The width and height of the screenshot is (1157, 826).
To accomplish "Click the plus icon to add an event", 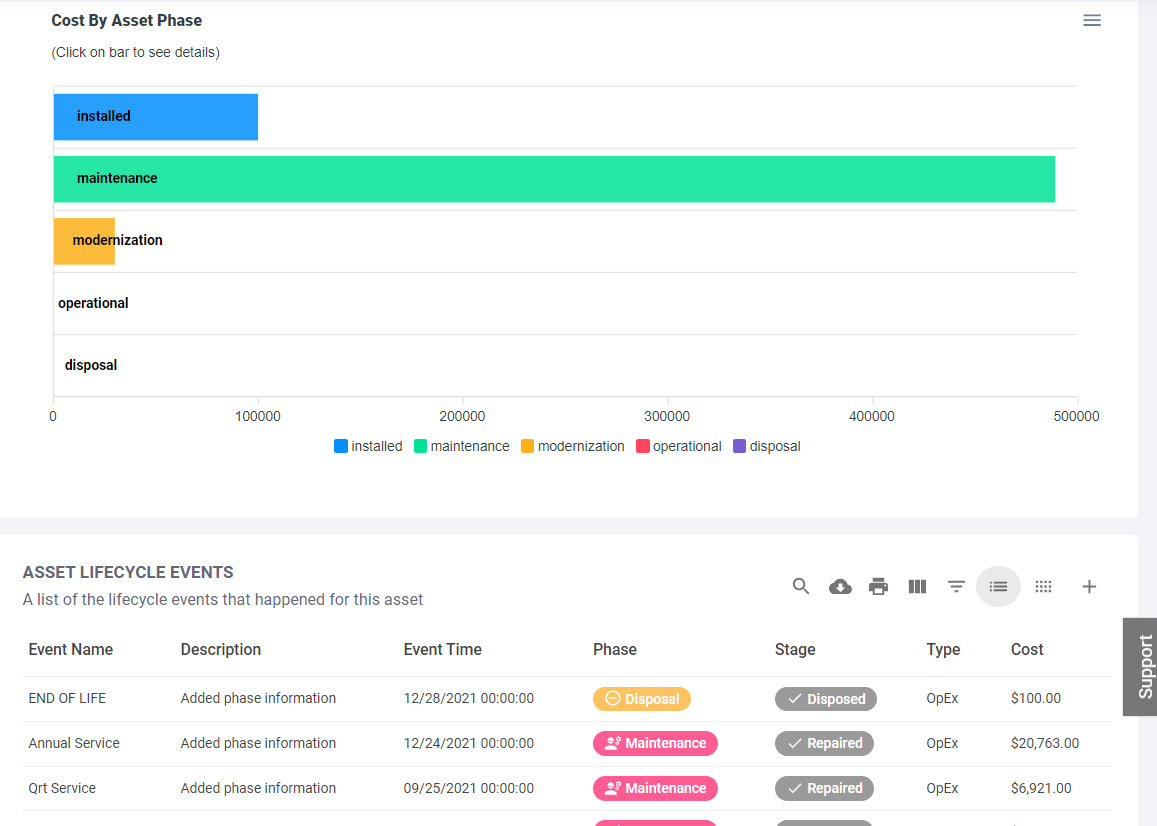I will (x=1088, y=587).
